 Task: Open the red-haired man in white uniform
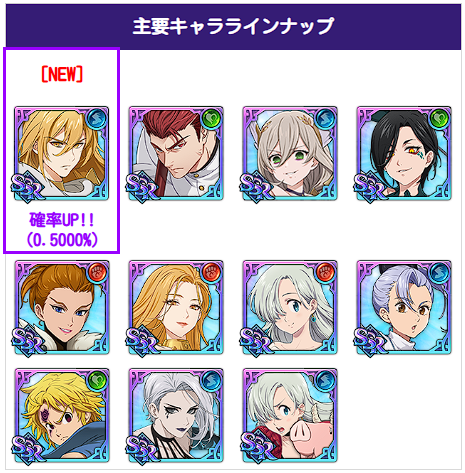(176, 154)
